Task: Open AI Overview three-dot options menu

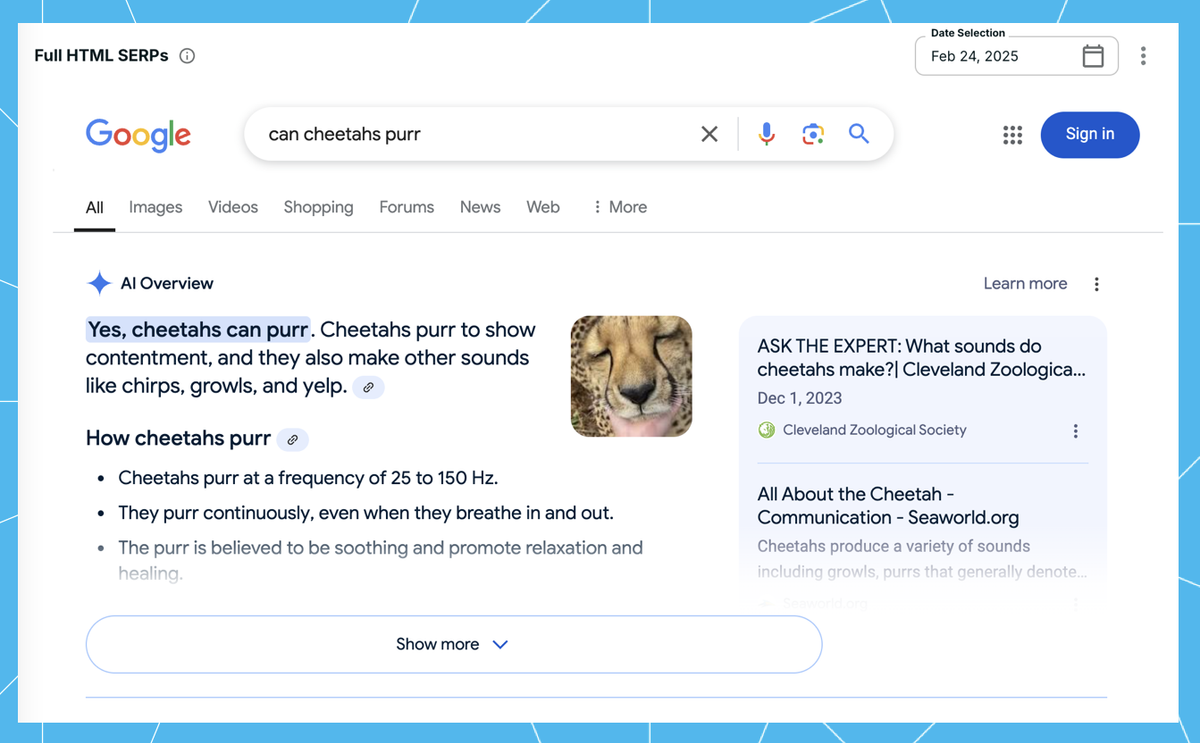Action: click(1096, 284)
